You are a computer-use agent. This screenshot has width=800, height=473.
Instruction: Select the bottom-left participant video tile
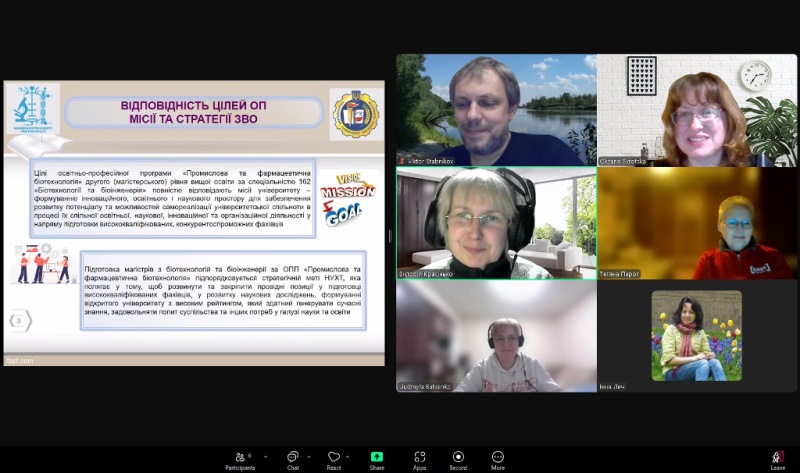pos(496,336)
